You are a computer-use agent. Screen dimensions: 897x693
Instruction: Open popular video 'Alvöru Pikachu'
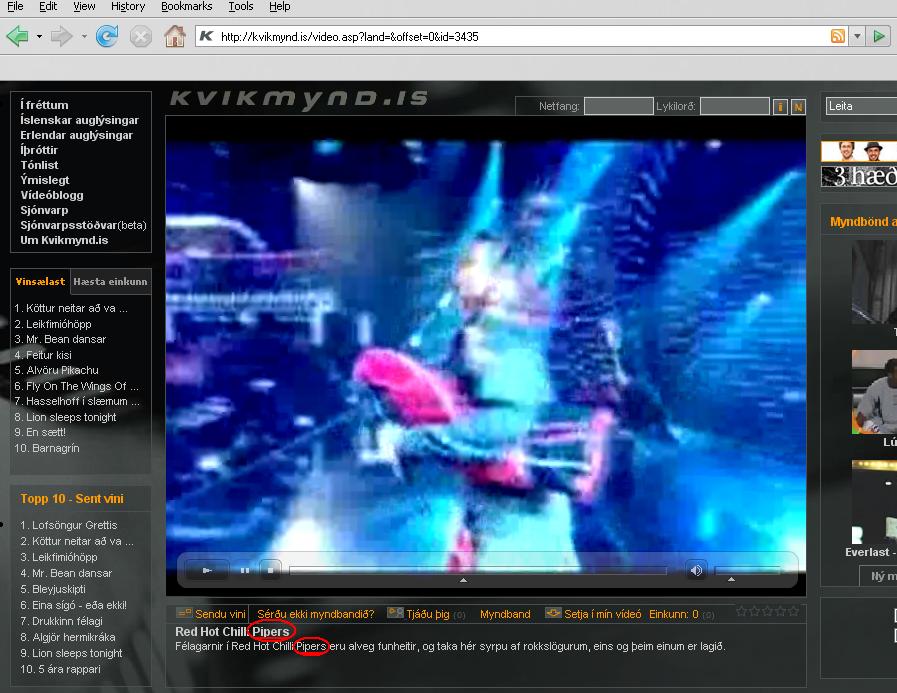click(56, 370)
